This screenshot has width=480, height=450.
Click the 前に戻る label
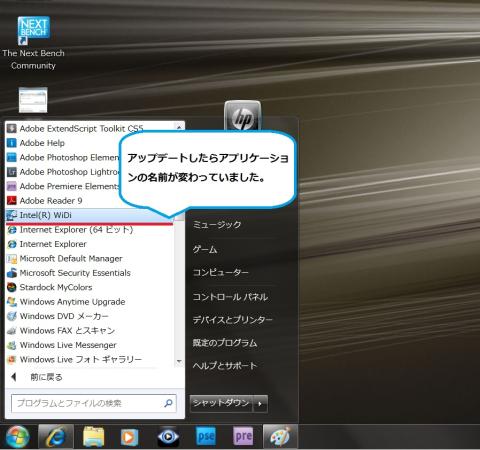coord(46,377)
